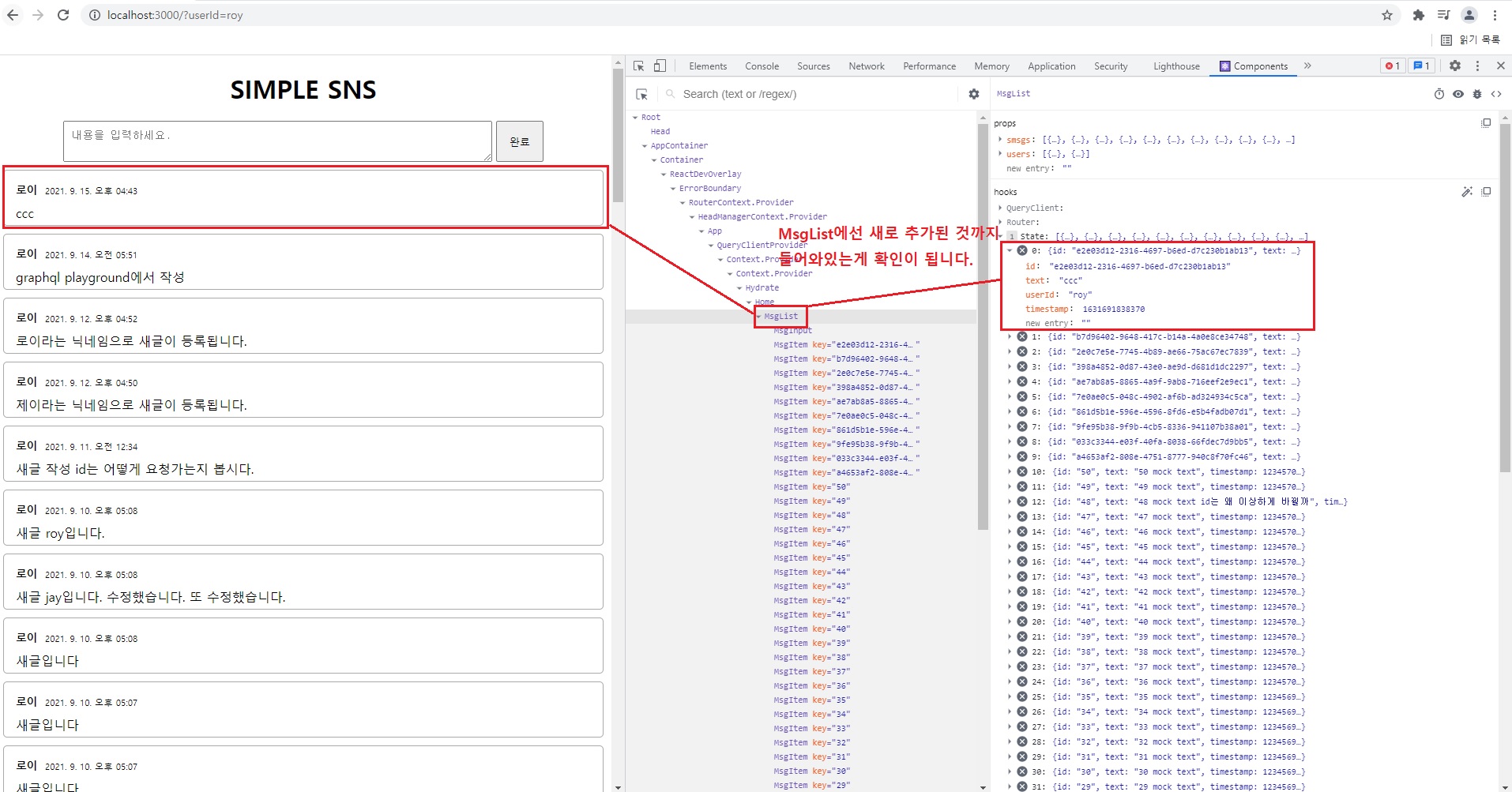The image size is (1512, 792).
Task: Open React DevTools view settings gear
Action: [x=973, y=94]
